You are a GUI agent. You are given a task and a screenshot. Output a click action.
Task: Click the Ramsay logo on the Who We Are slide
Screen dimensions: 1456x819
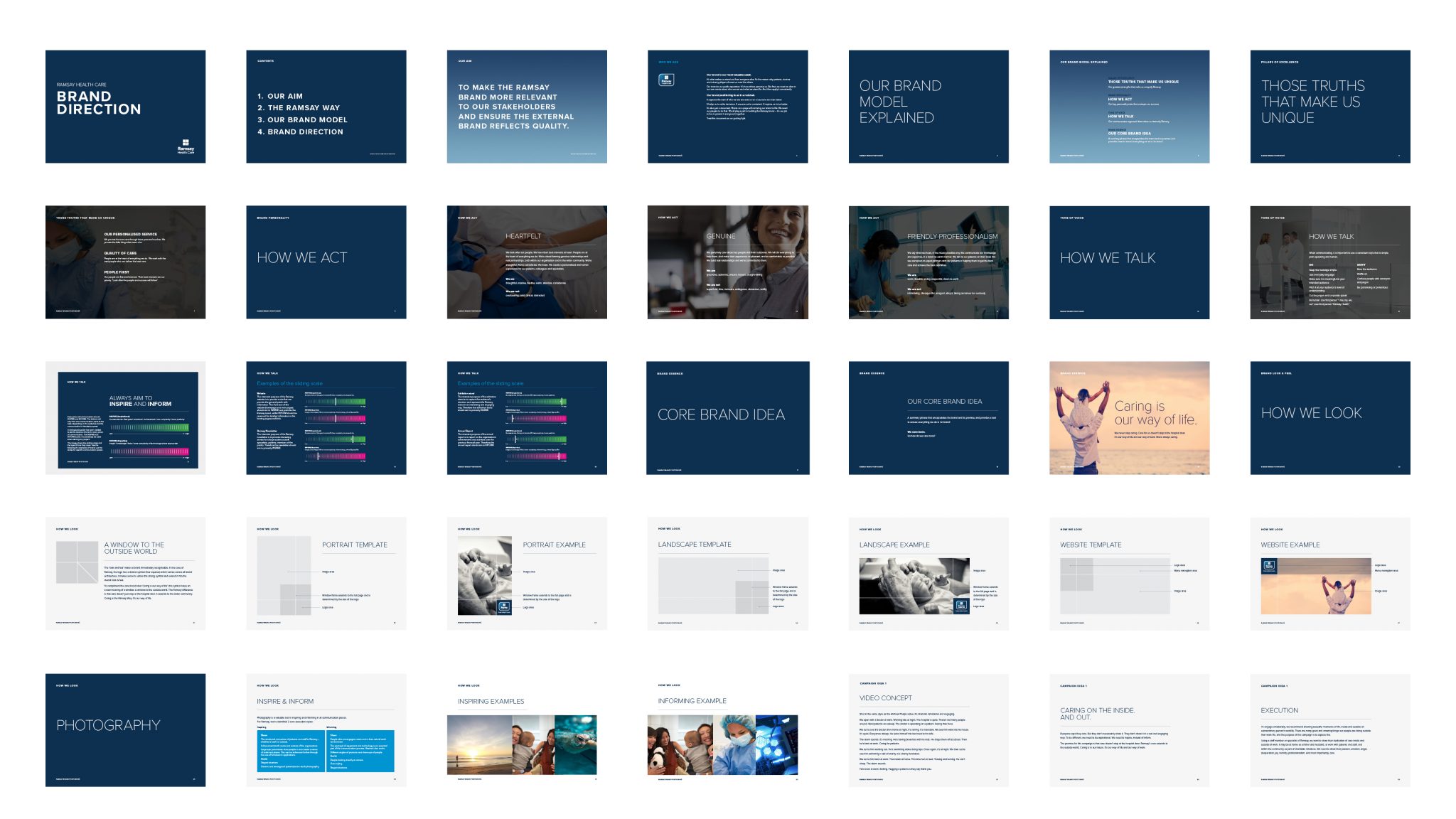tap(666, 80)
